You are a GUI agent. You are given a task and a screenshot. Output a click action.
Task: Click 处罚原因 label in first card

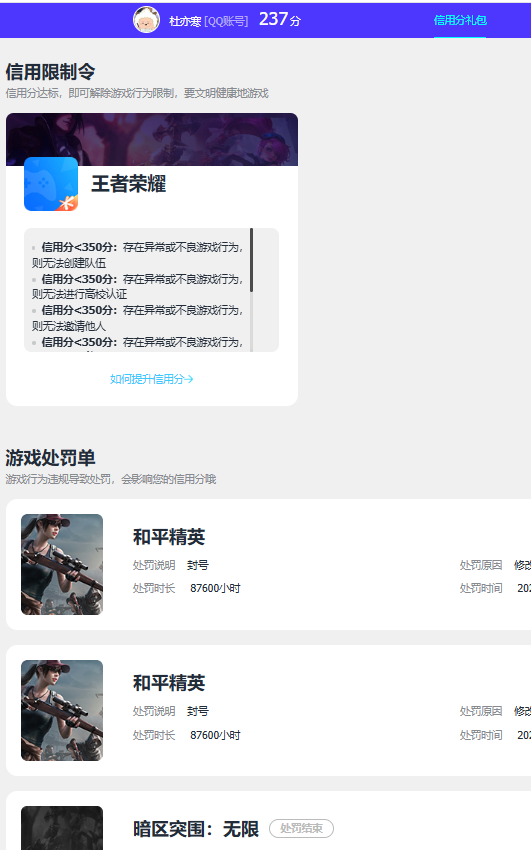point(481,565)
